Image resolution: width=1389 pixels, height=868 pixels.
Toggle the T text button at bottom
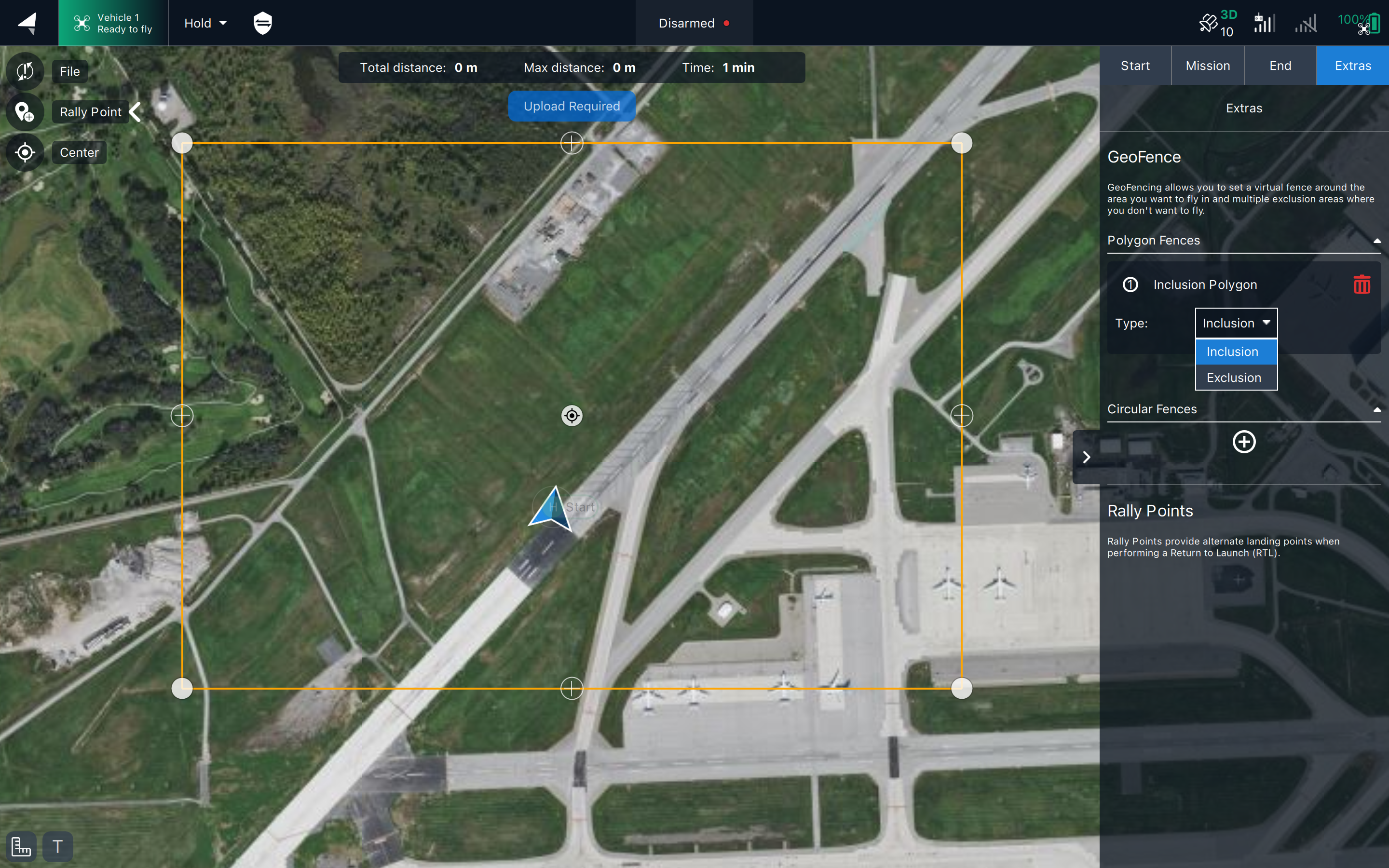pos(57,846)
